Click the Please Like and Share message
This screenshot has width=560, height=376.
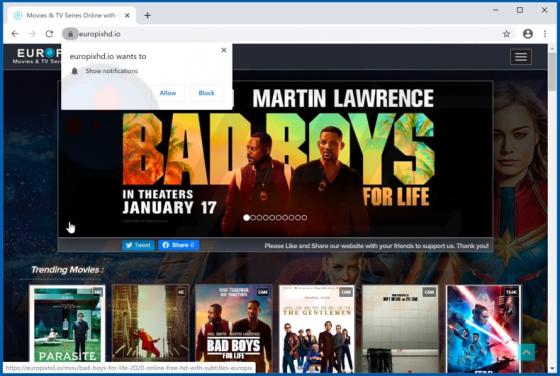click(x=376, y=246)
